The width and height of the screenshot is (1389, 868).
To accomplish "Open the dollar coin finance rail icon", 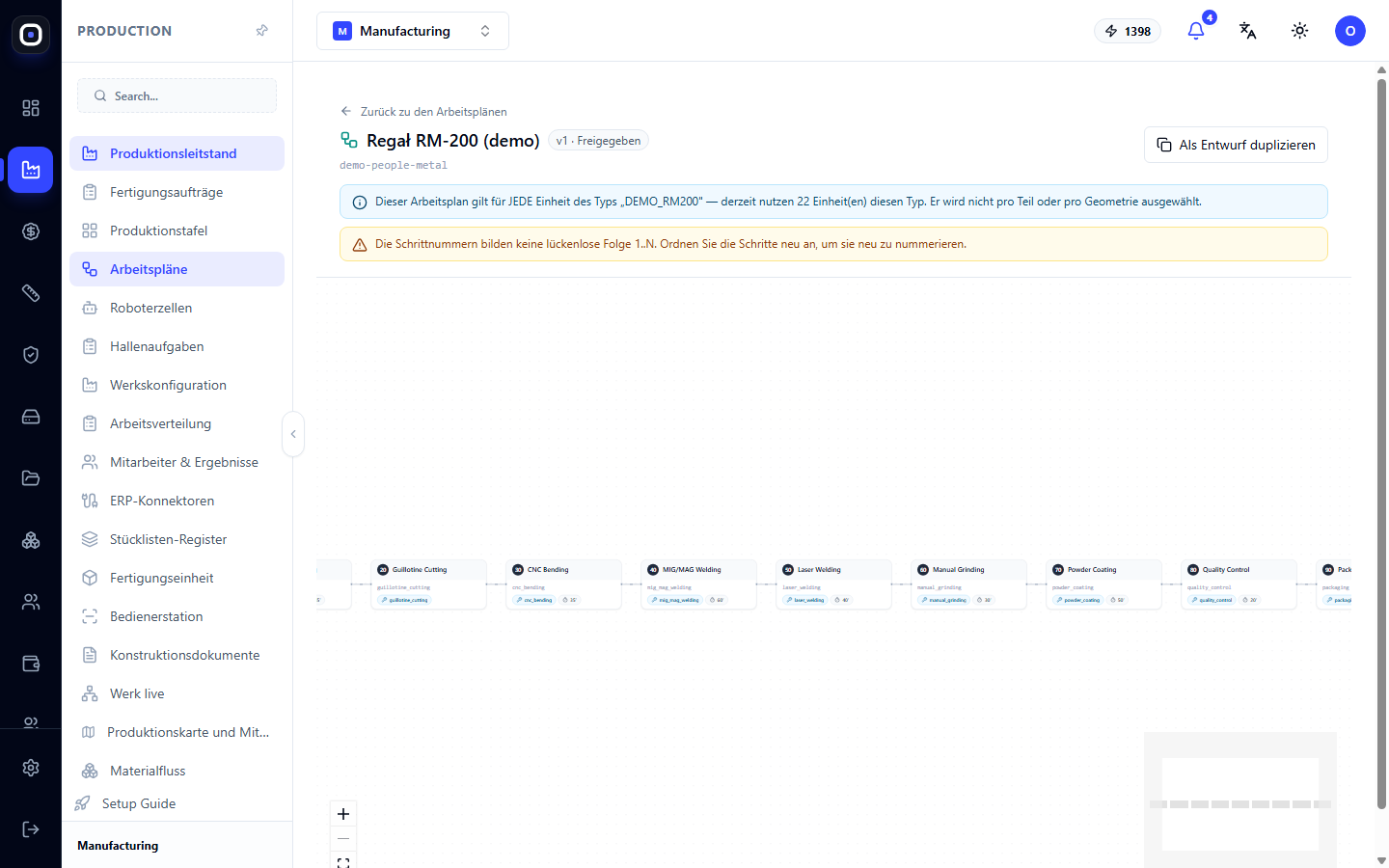I will point(31,231).
